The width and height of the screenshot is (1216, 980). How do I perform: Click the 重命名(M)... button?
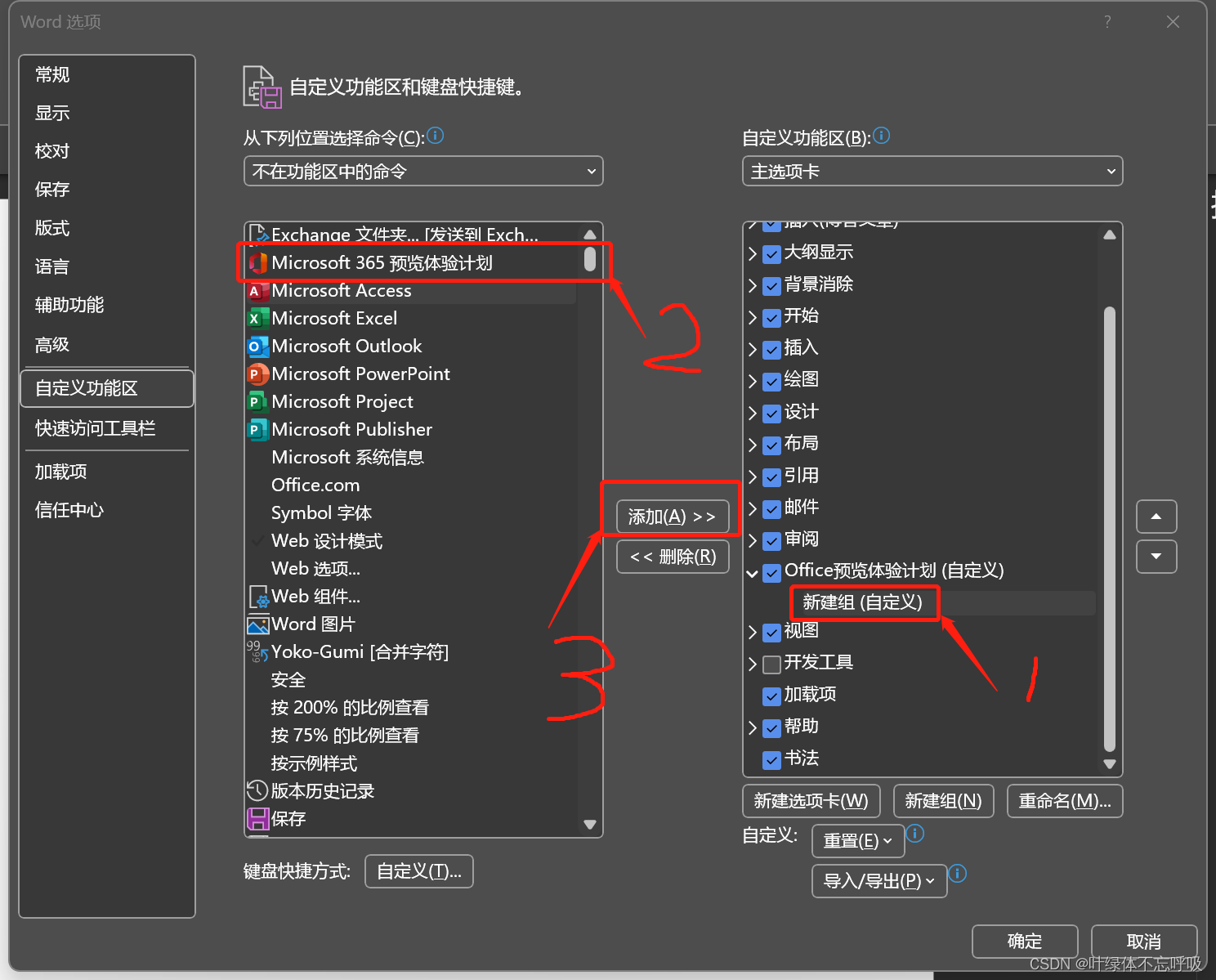click(x=1065, y=801)
